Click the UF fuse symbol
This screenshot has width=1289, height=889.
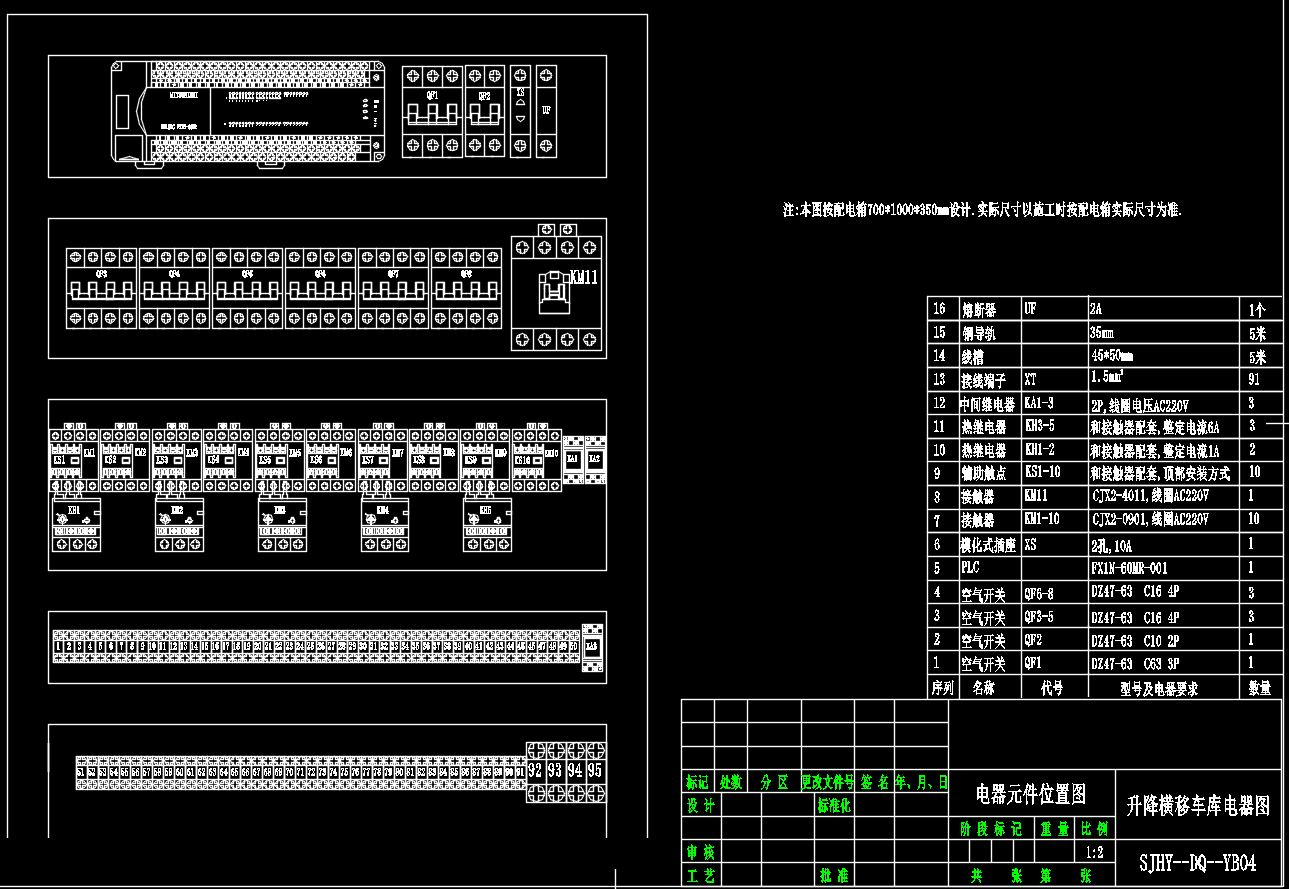(546, 111)
